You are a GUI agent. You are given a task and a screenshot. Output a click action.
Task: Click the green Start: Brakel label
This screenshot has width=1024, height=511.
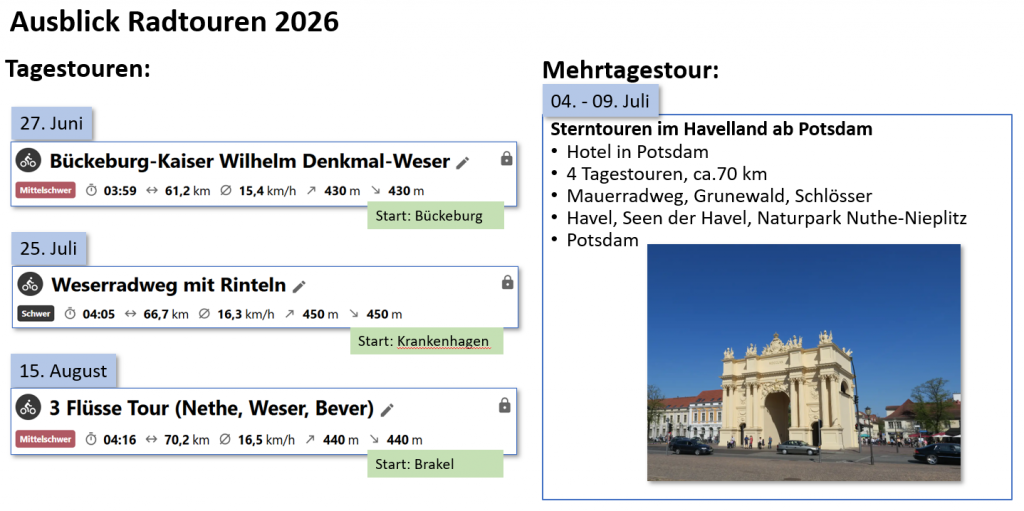point(434,463)
